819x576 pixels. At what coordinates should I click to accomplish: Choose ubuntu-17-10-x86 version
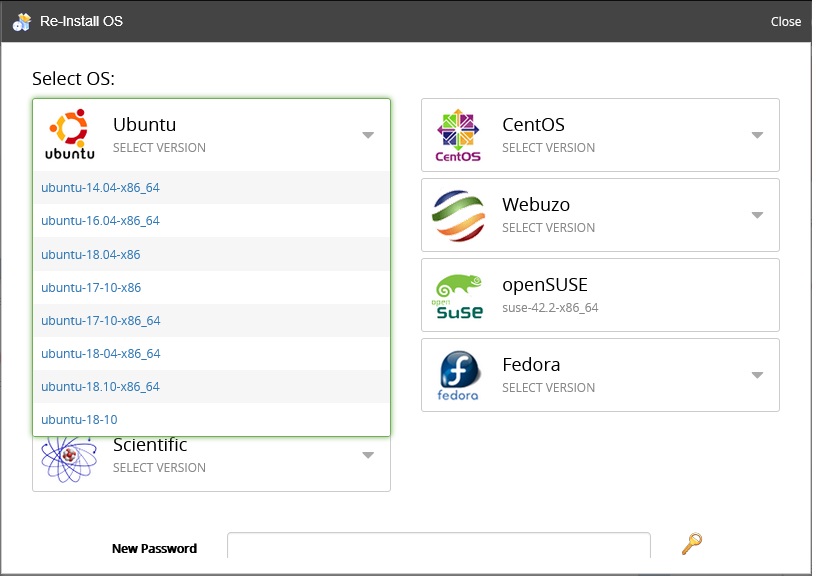(211, 288)
